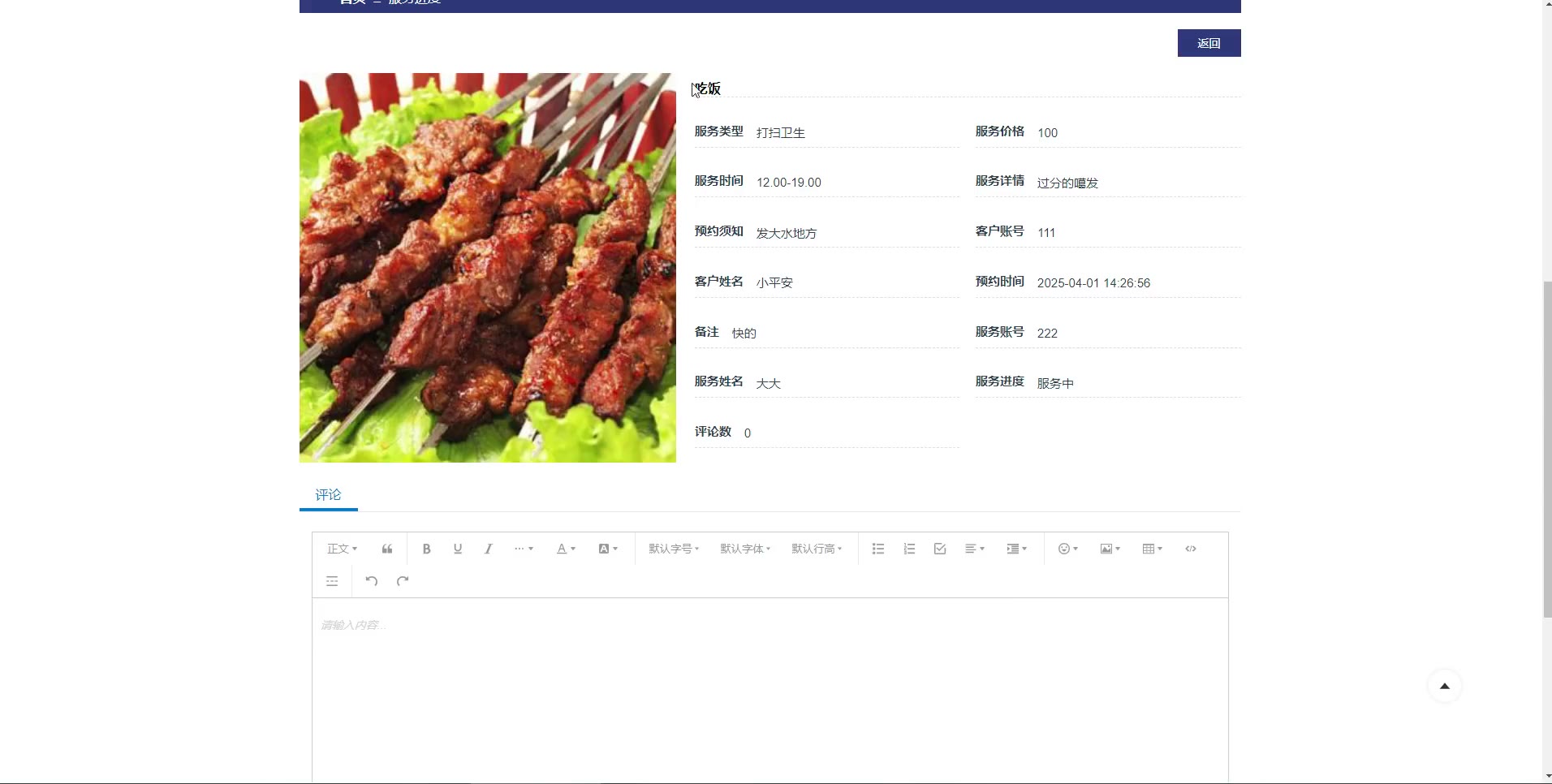The width and height of the screenshot is (1552, 784).
Task: Click the 预约时间 value 2025-04-01 14:26:56
Action: point(1093,283)
